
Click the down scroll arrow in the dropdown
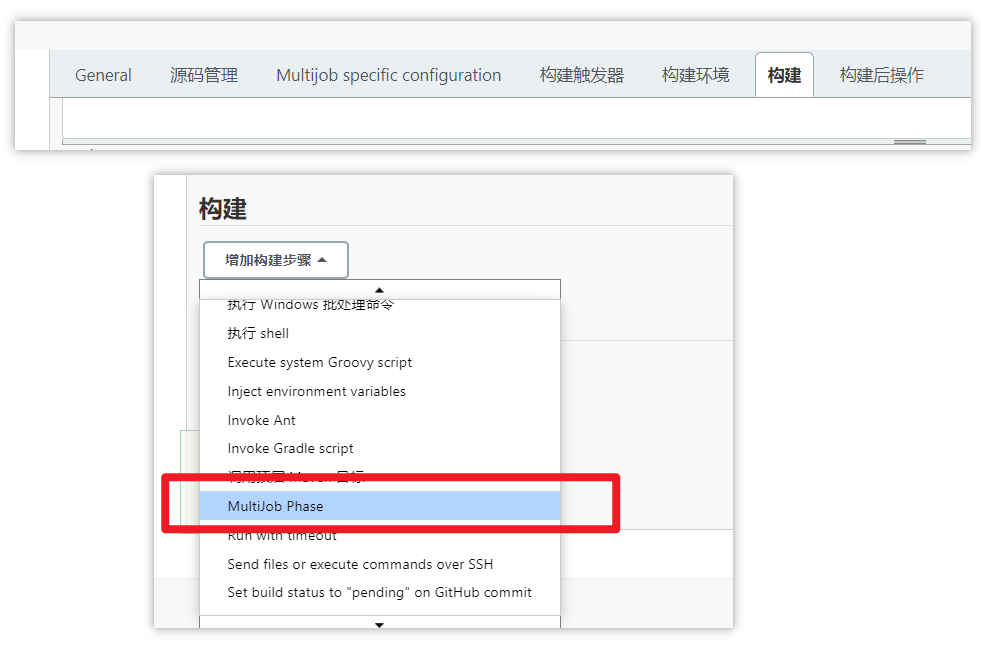[379, 623]
